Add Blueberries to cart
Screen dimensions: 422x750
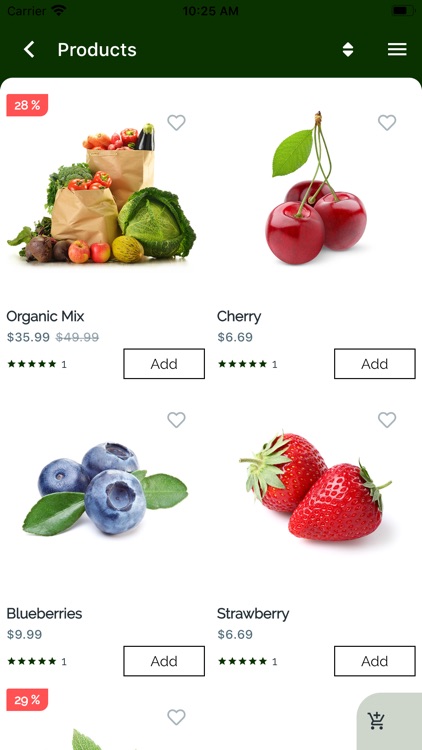tap(164, 661)
